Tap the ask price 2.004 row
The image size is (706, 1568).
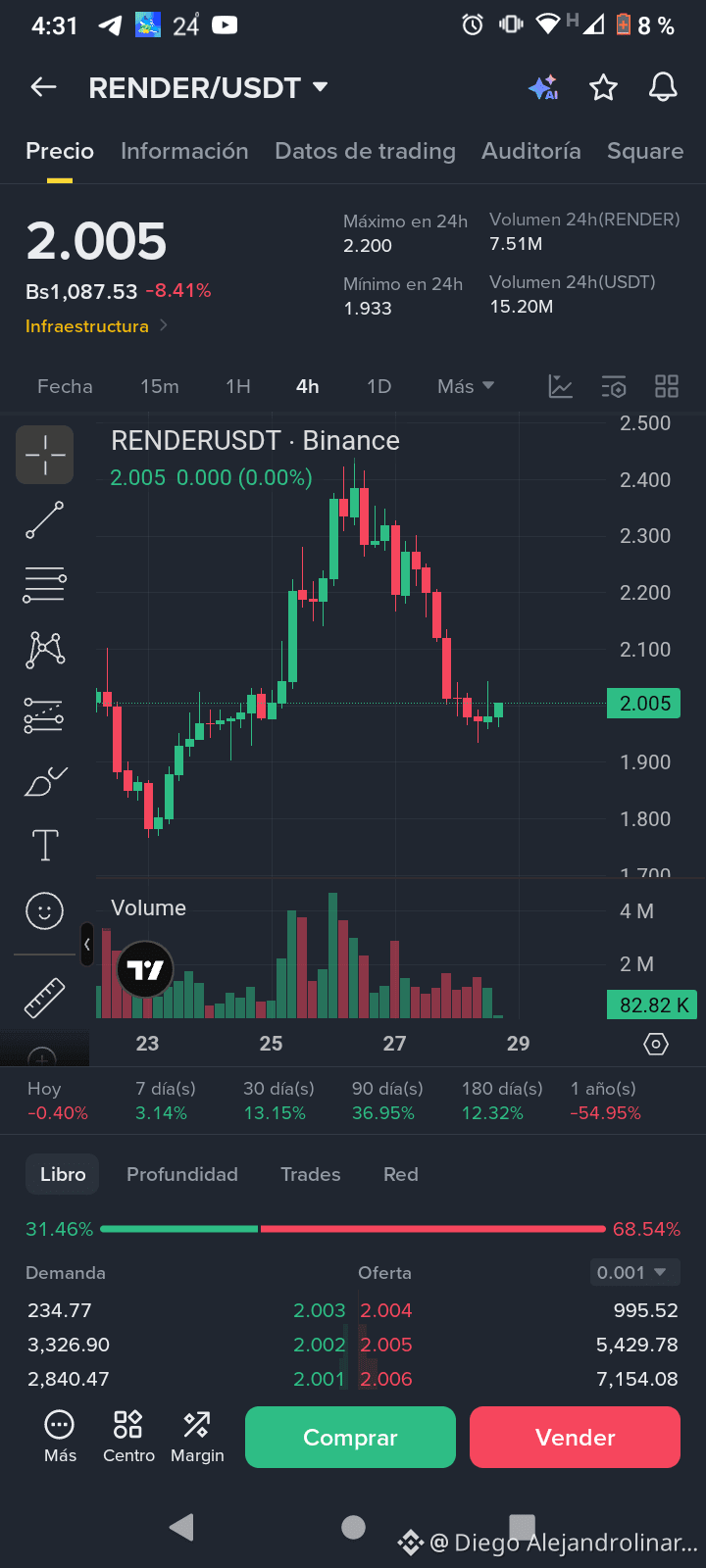pos(386,1310)
